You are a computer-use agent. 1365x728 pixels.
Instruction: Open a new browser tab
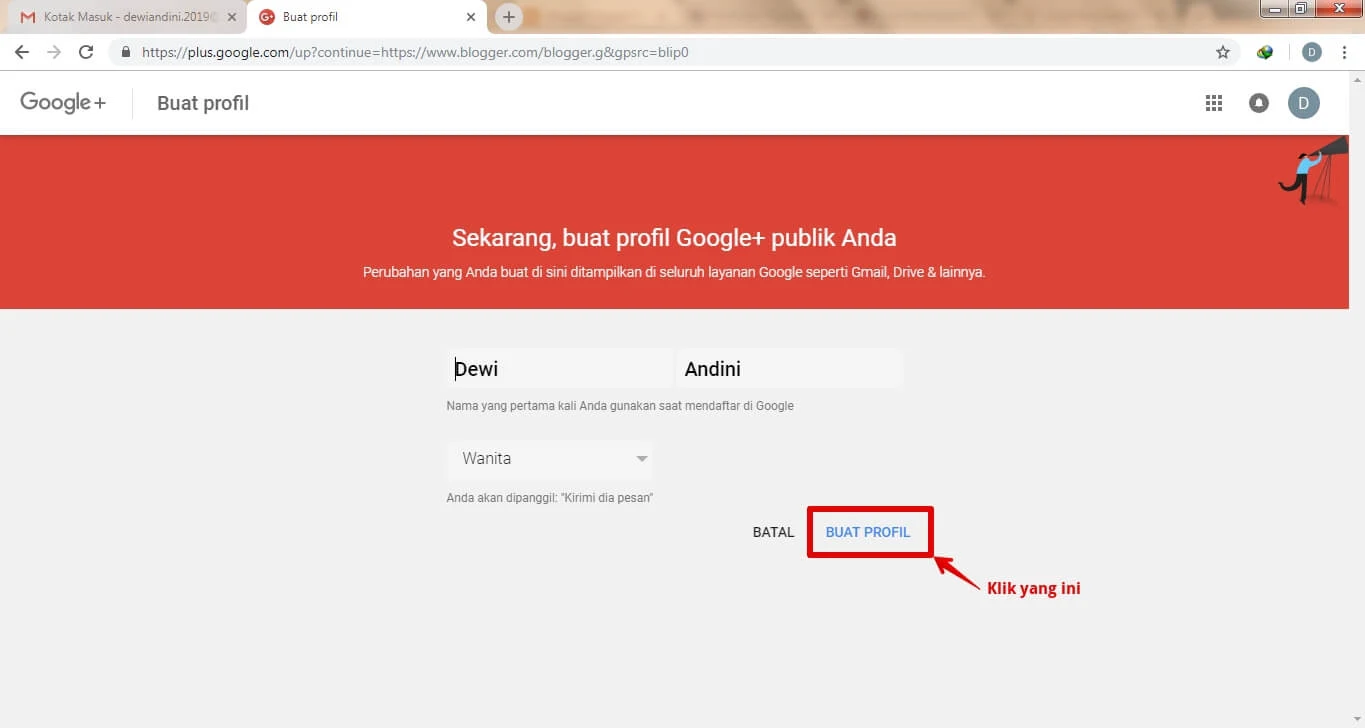(x=509, y=17)
